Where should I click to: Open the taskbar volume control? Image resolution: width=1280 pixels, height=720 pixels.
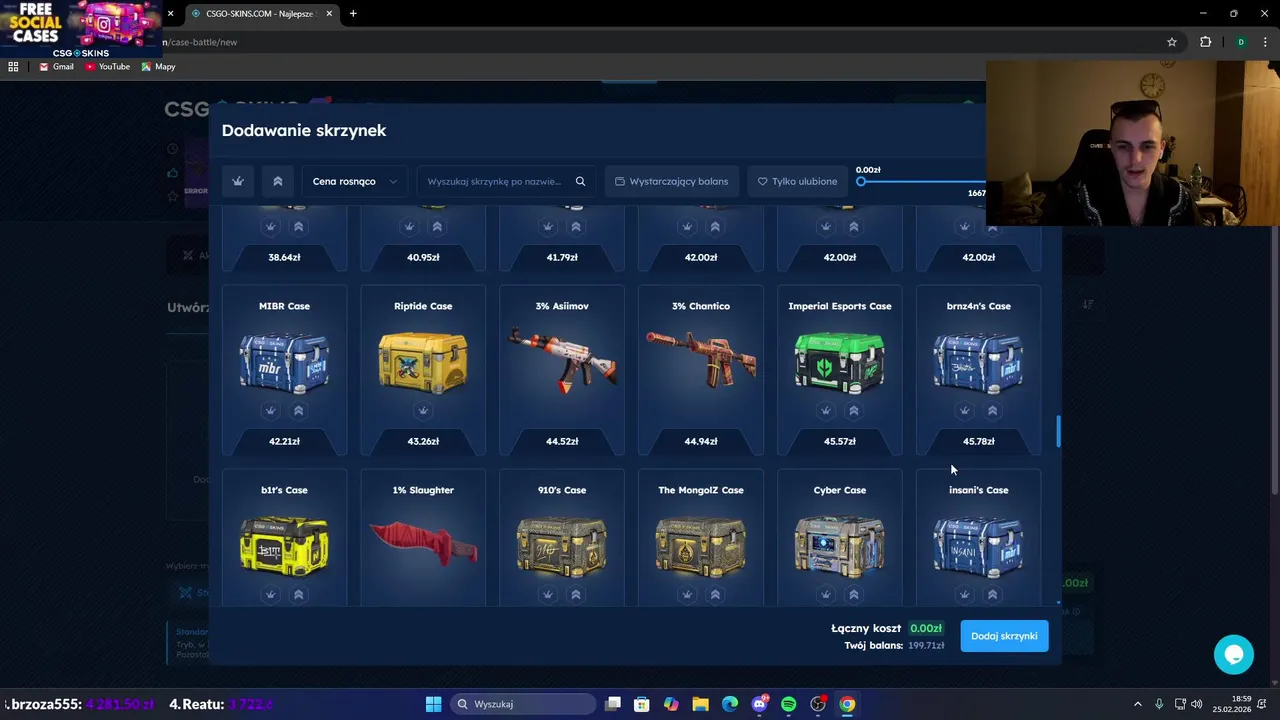coord(1197,704)
